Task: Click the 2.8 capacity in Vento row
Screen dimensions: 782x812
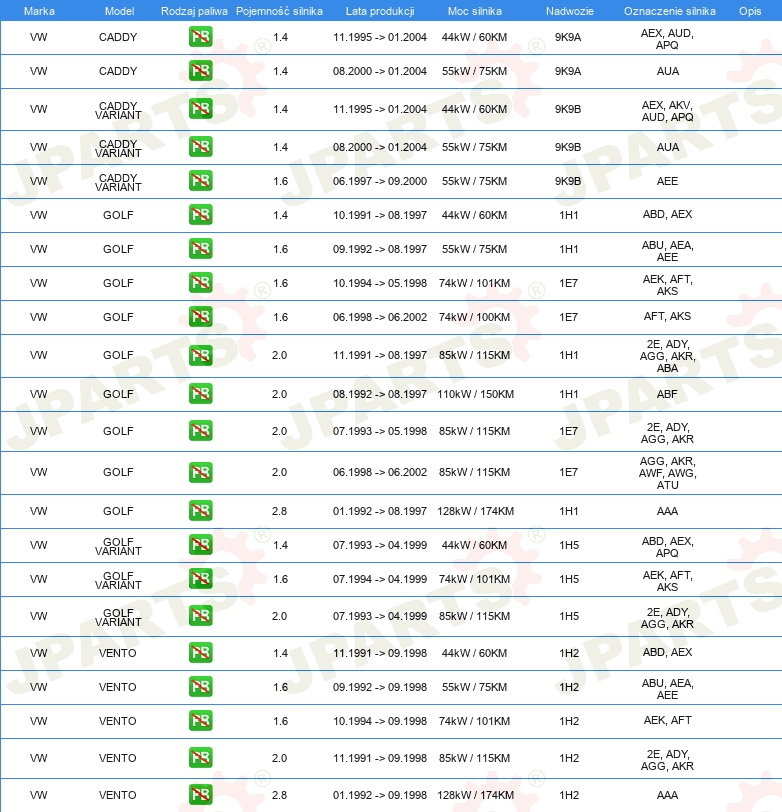Action: [x=280, y=795]
